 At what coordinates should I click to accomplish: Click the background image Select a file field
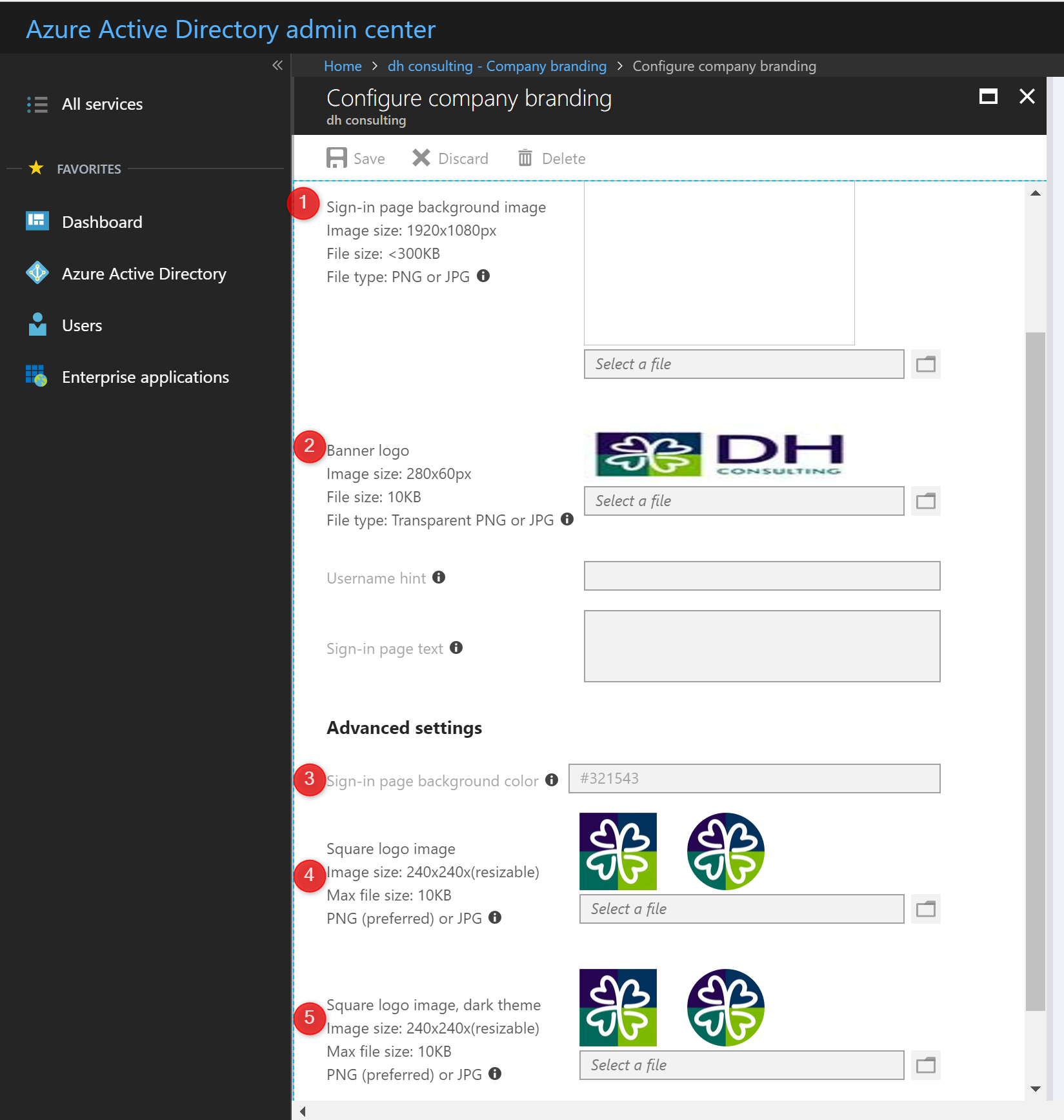[x=744, y=364]
